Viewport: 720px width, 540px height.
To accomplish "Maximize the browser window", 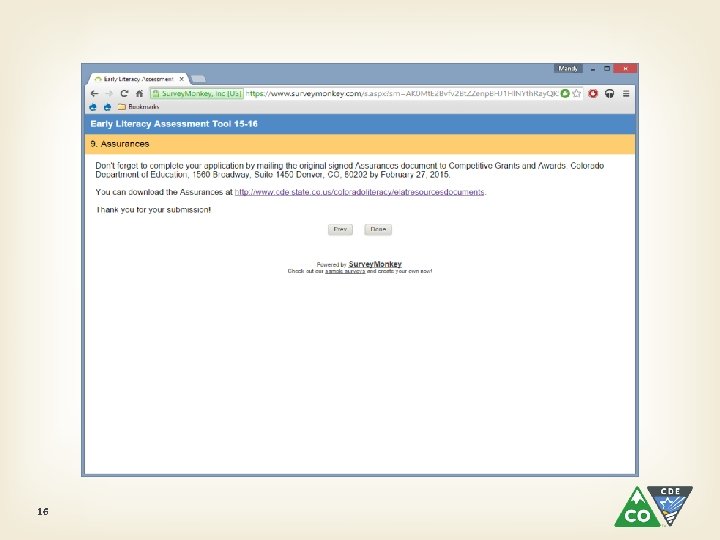I will [x=607, y=68].
